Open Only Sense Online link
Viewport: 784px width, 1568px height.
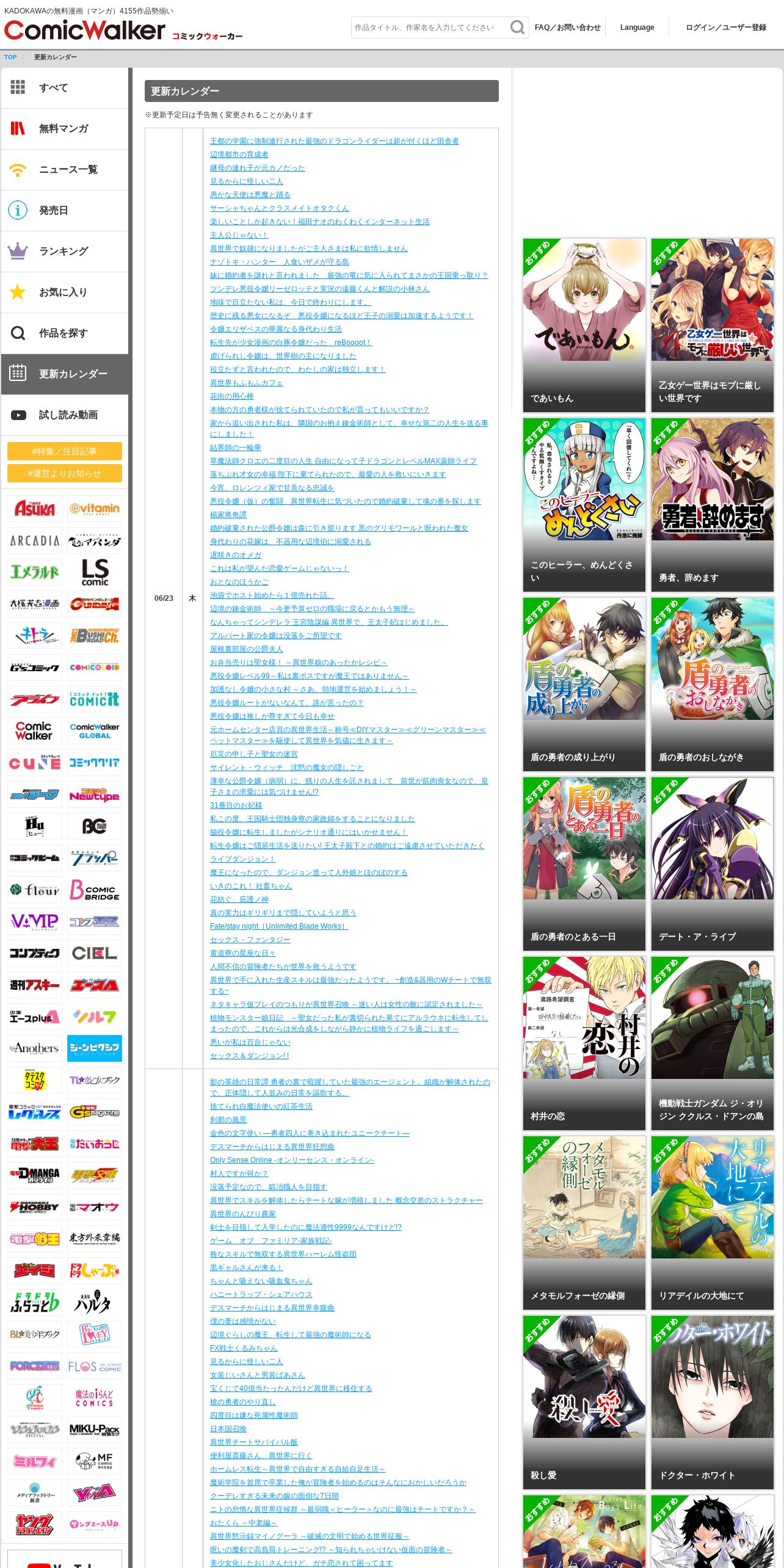[x=292, y=1160]
